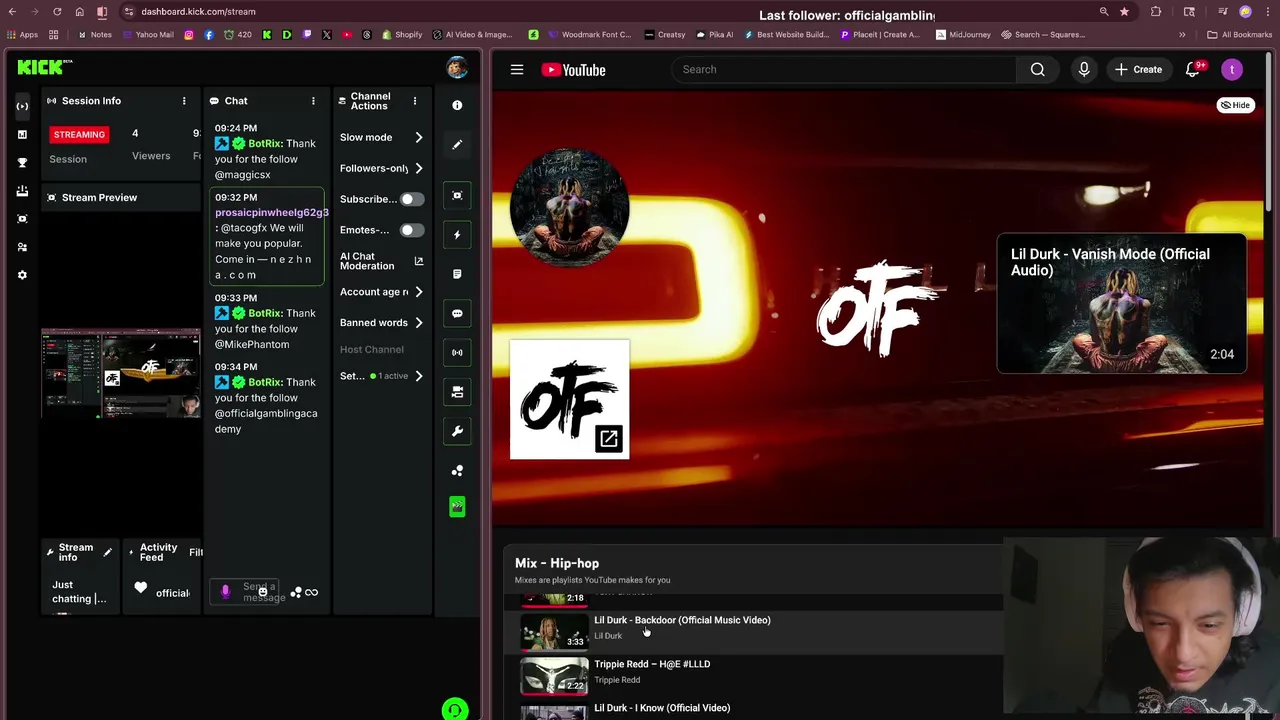
Task: Click the info icon in the Kick right toolbar
Action: 457,105
